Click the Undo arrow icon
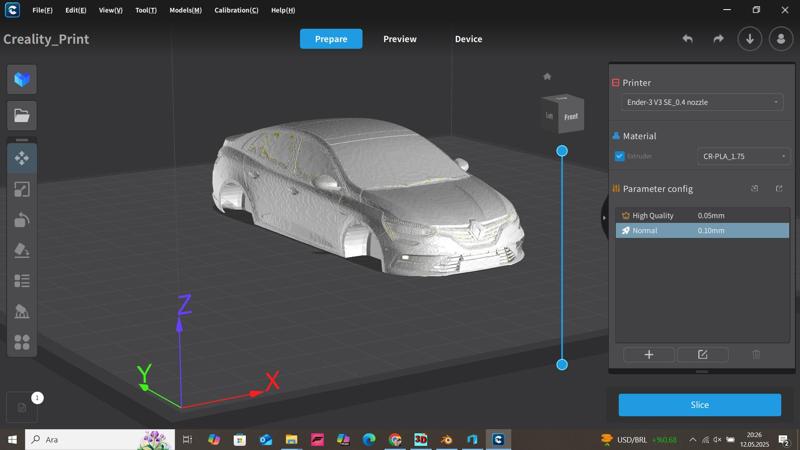Image resolution: width=800 pixels, height=450 pixels. click(x=687, y=39)
